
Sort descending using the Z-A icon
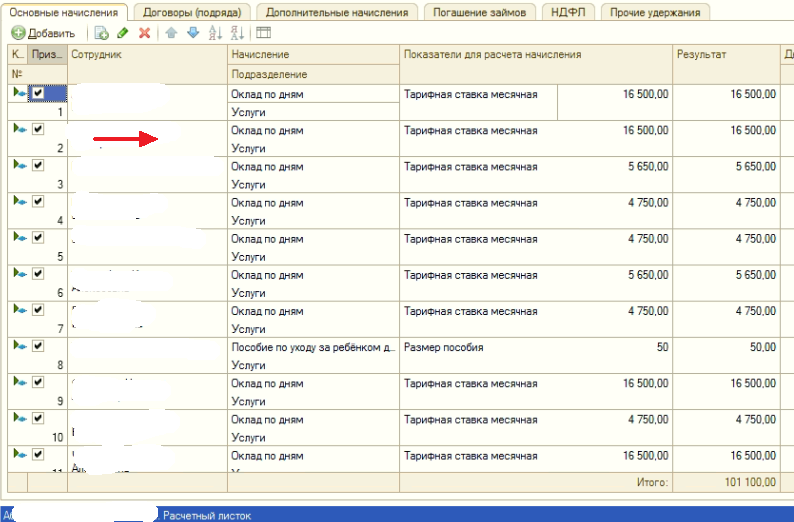click(237, 33)
